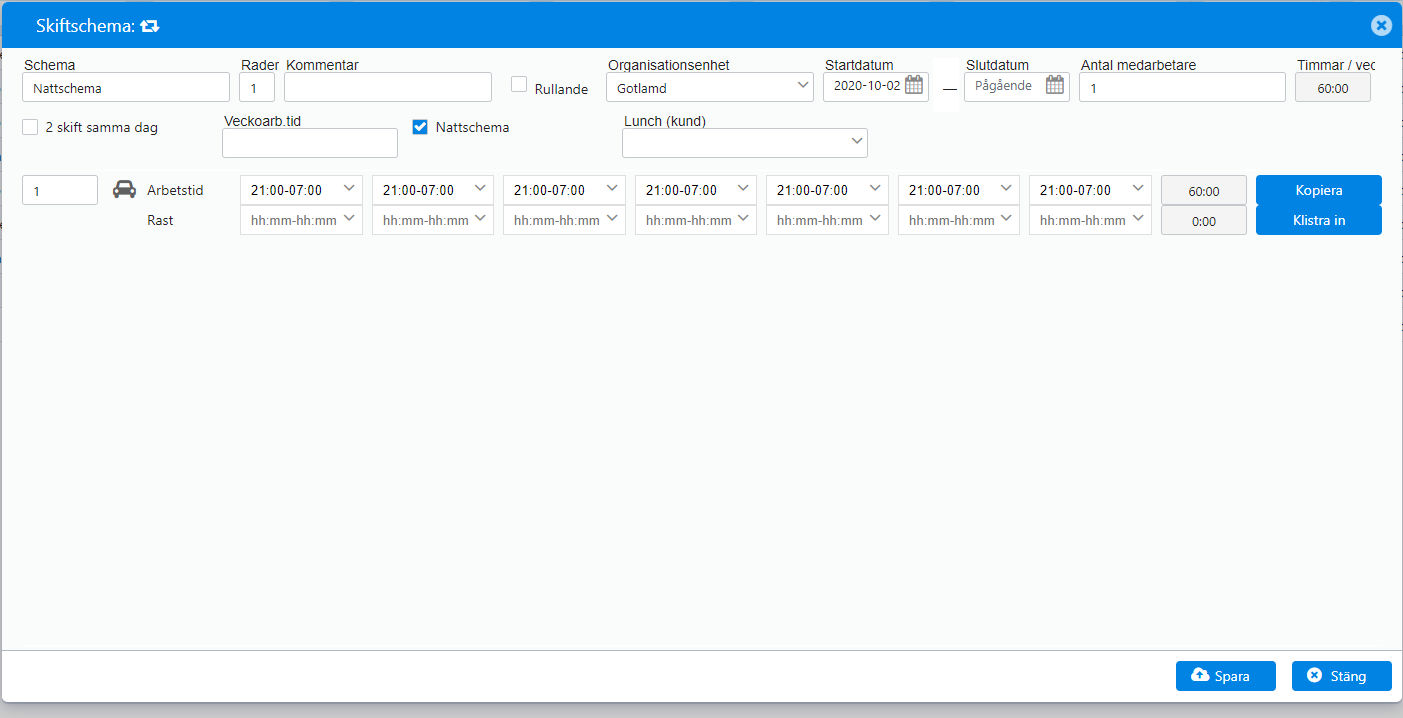Viewport: 1403px width, 718px height.
Task: Click the Rast row label
Action: click(x=160, y=220)
